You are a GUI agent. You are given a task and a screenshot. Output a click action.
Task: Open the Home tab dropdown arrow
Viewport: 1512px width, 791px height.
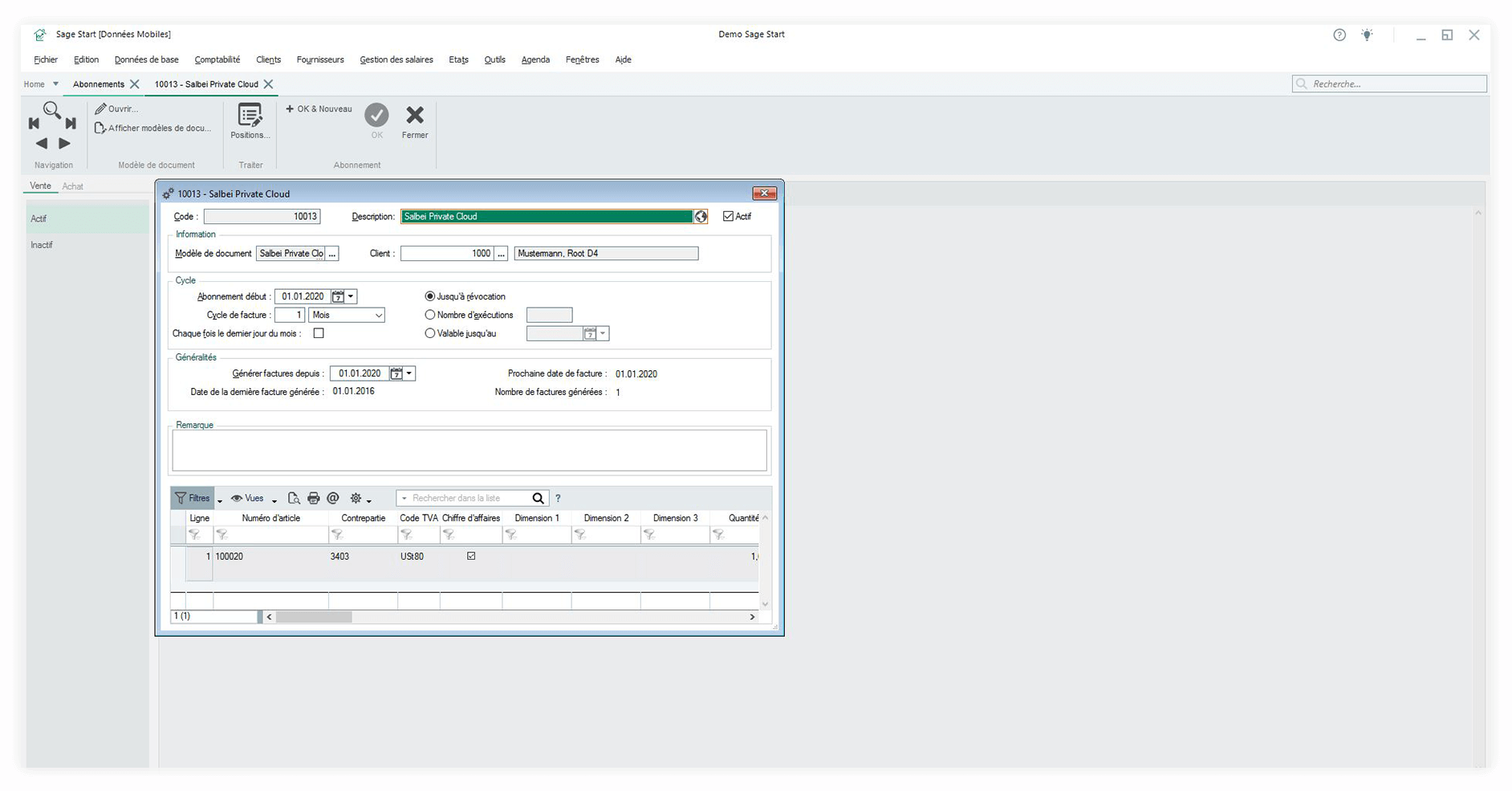(55, 84)
